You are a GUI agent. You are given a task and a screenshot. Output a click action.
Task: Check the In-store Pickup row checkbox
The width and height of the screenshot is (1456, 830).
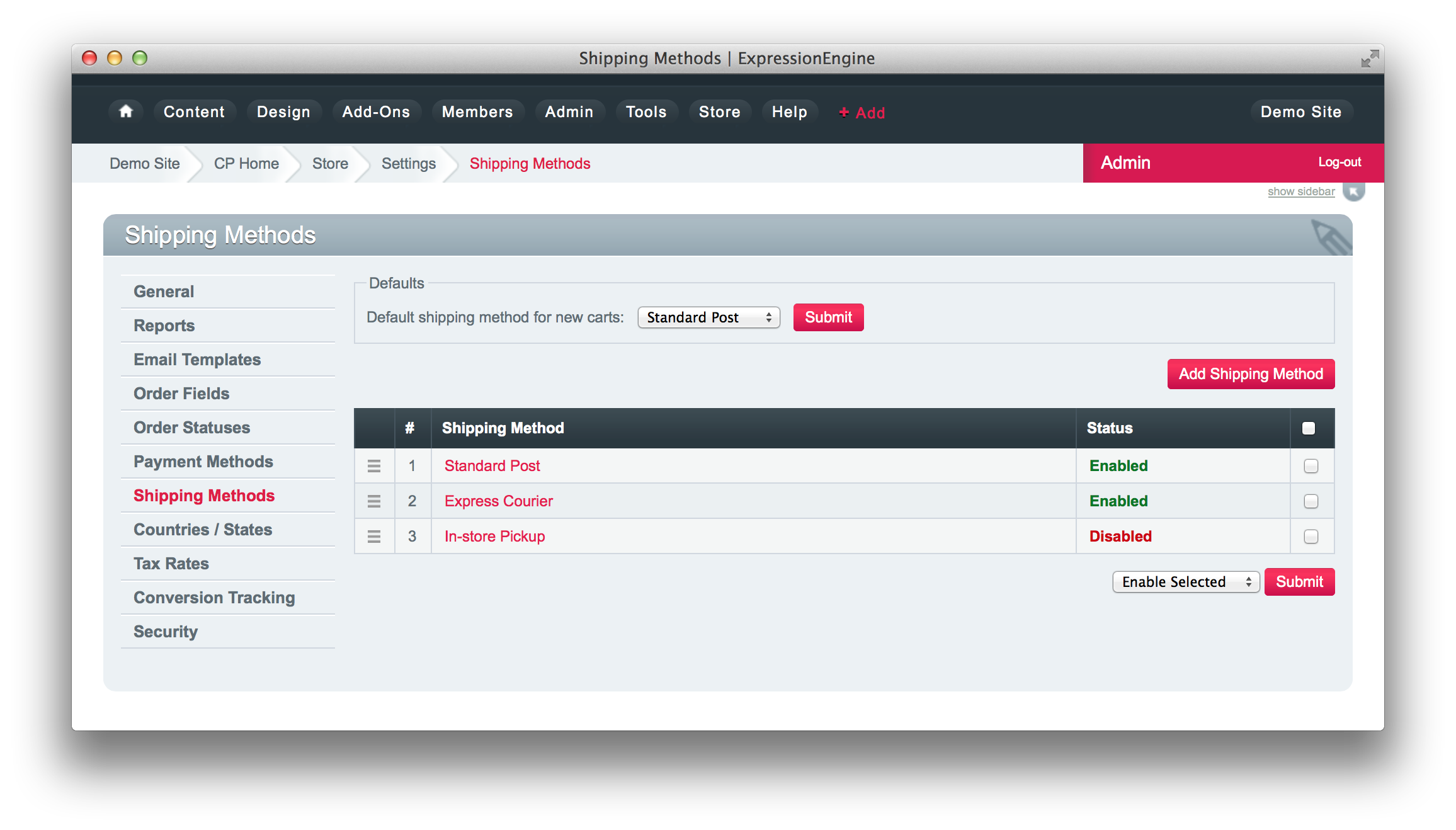[x=1311, y=537]
